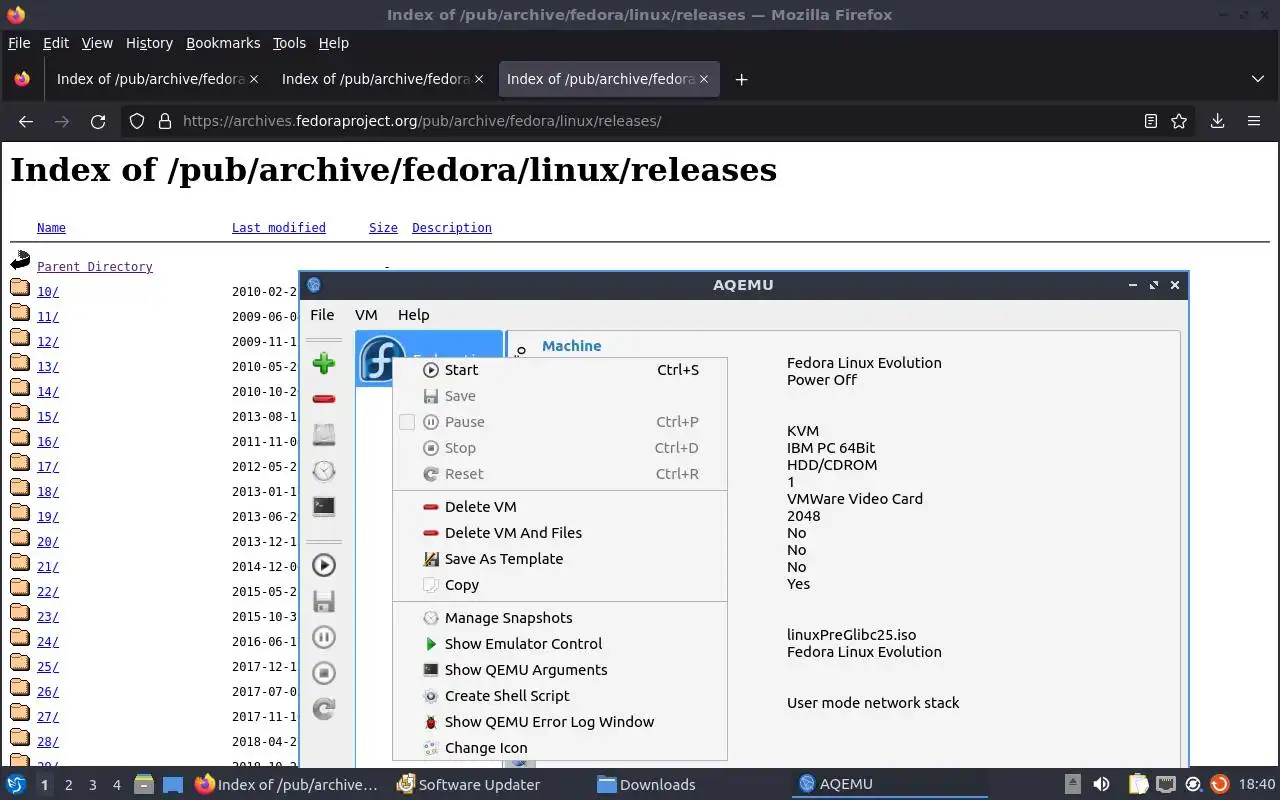Choose Start from the context menu

tap(560, 370)
